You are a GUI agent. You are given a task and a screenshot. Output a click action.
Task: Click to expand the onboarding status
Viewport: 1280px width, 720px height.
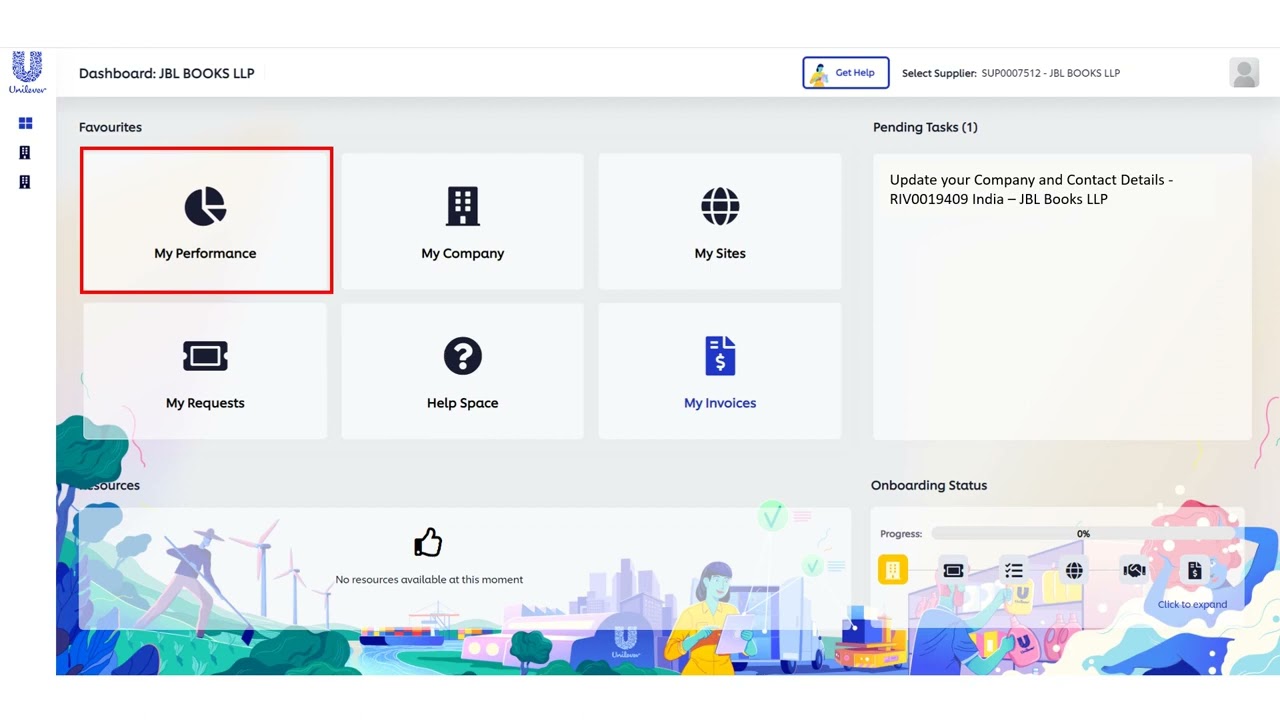pos(1192,604)
